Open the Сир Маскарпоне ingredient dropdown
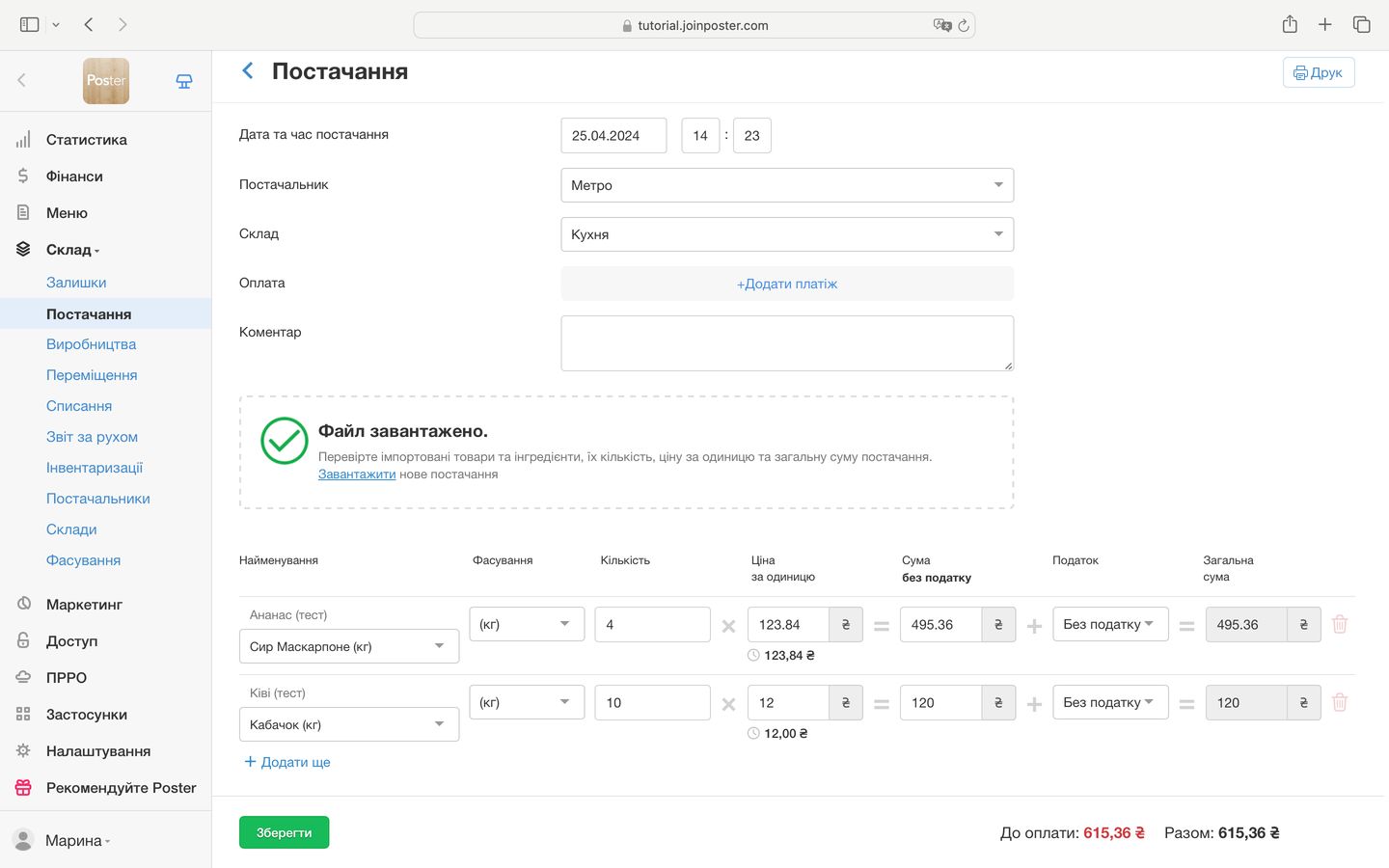This screenshot has height=868, width=1389. 348,646
